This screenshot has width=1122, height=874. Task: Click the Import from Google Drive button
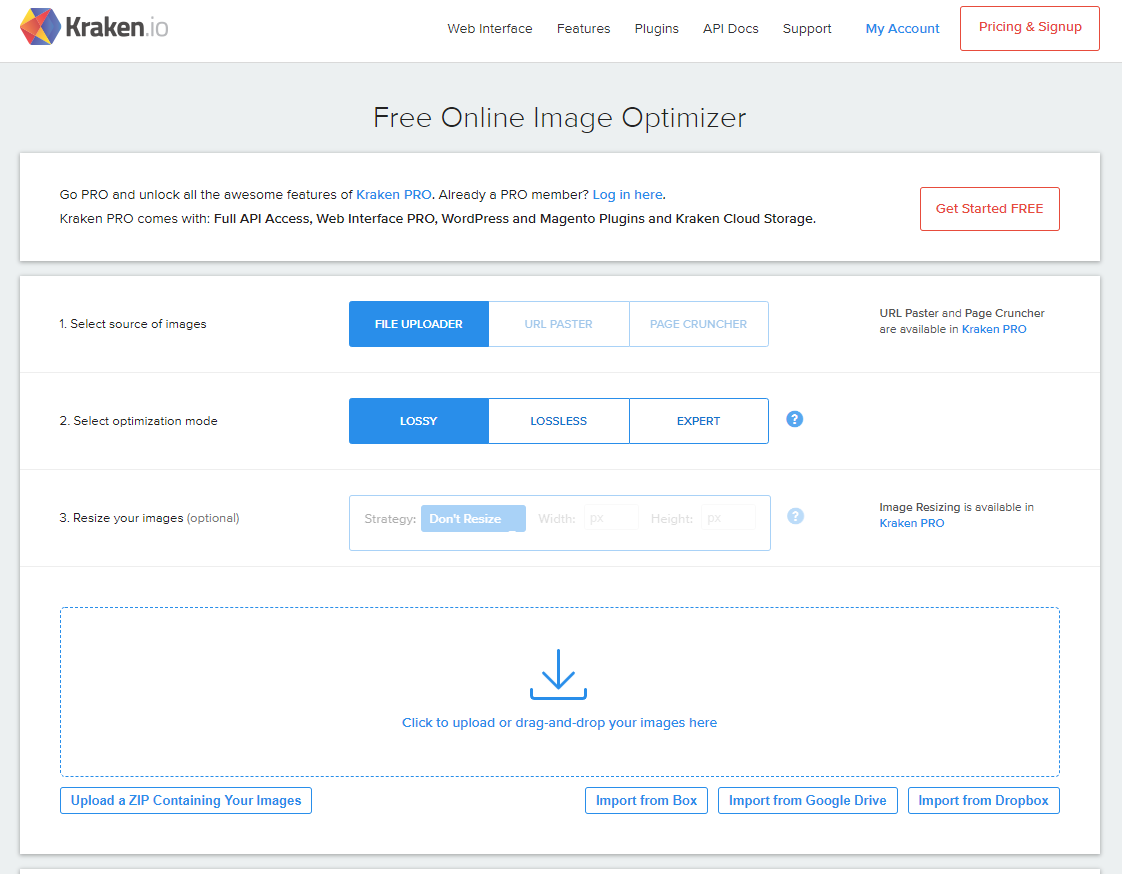pyautogui.click(x=807, y=800)
